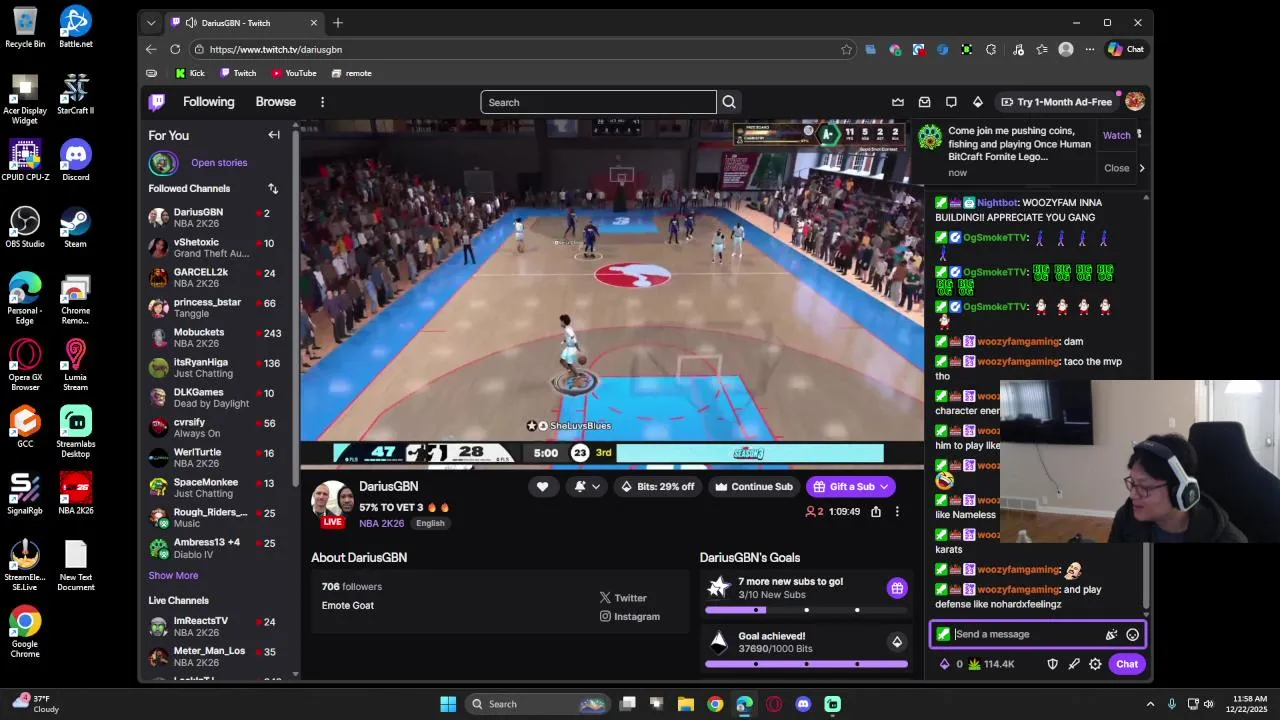Open the Twitter social link
The height and width of the screenshot is (720, 1280).
coord(623,598)
